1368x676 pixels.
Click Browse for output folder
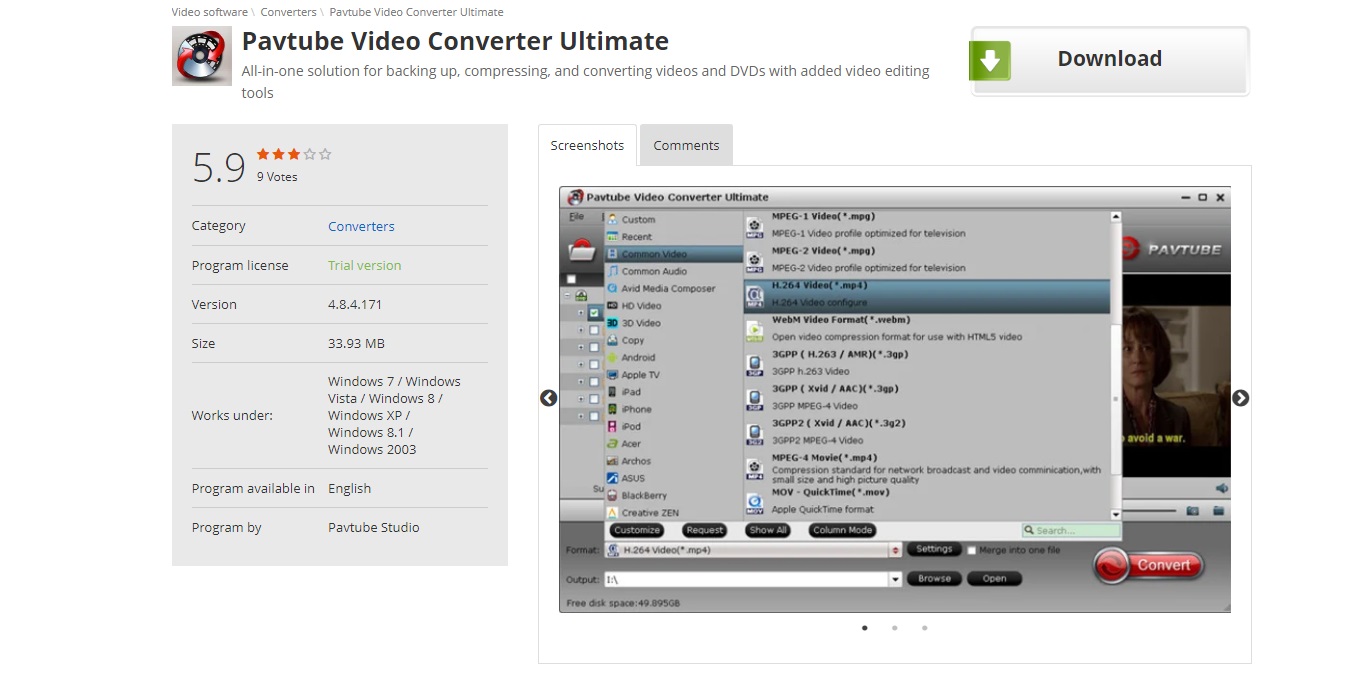coord(934,578)
